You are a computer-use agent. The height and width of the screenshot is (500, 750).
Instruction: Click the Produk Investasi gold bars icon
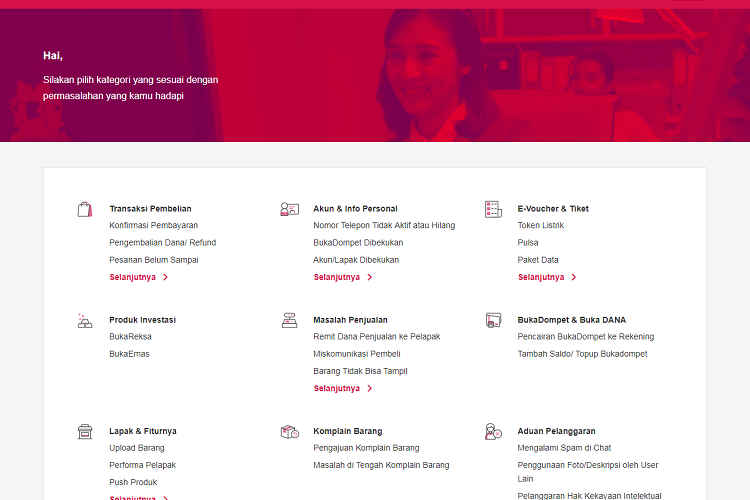point(85,321)
